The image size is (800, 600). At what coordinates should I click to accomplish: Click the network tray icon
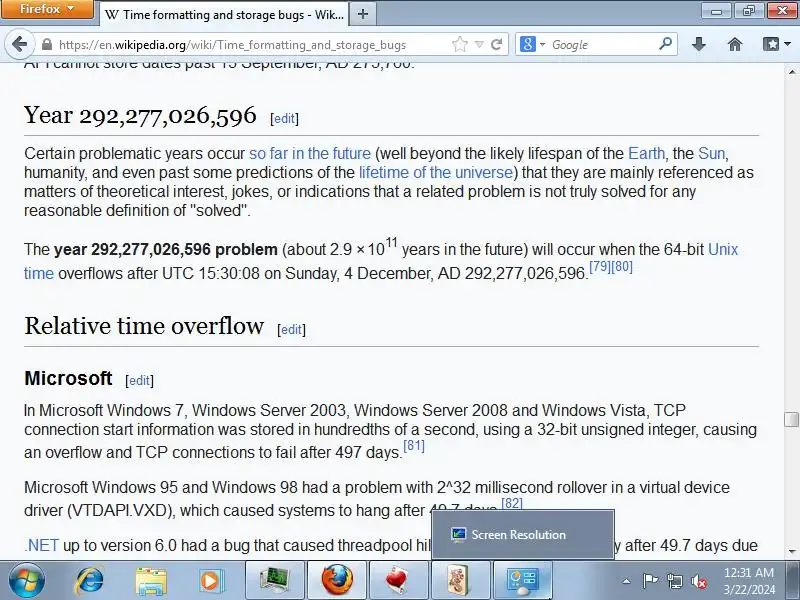coord(674,581)
